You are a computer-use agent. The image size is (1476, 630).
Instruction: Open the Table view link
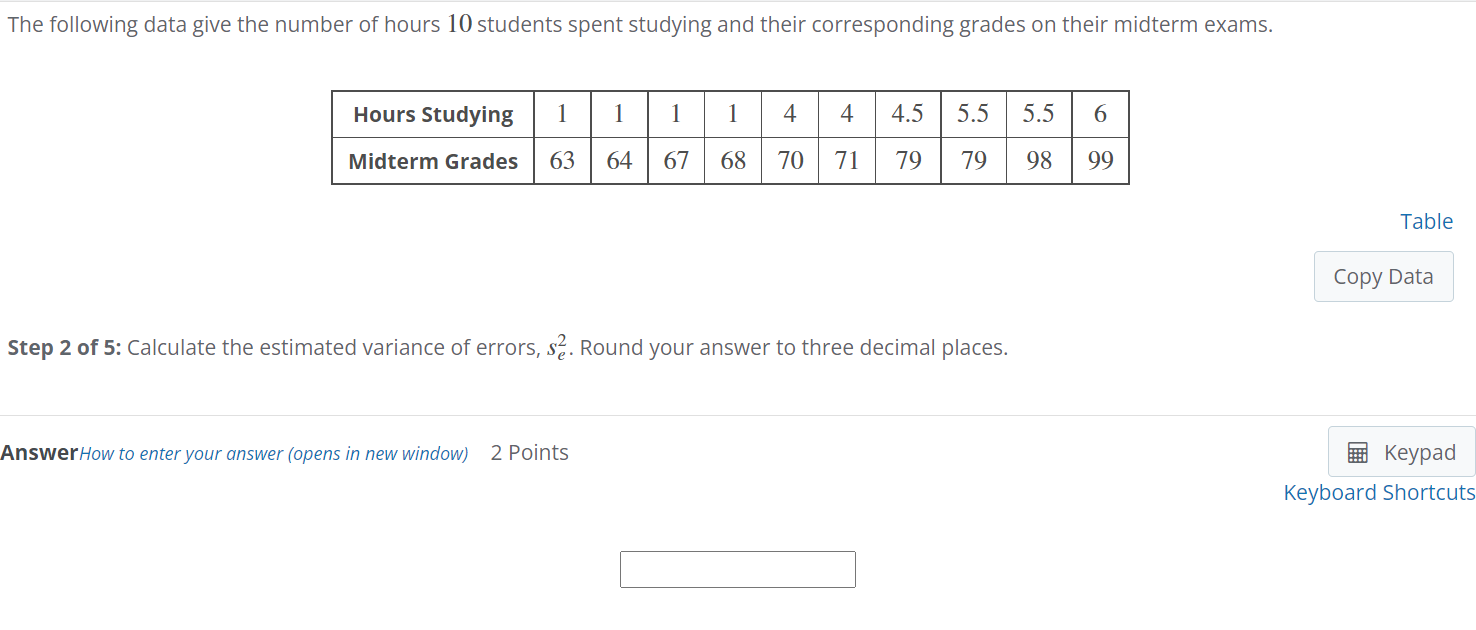click(1427, 221)
